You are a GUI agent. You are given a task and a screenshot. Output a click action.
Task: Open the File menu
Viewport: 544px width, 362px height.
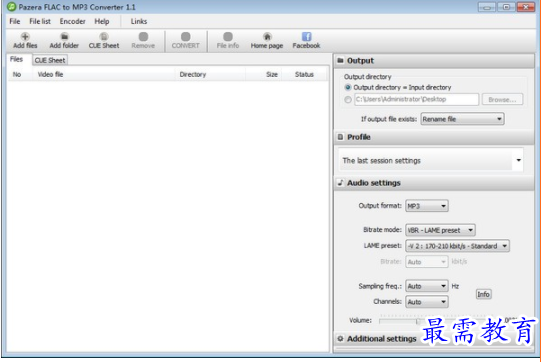15,22
